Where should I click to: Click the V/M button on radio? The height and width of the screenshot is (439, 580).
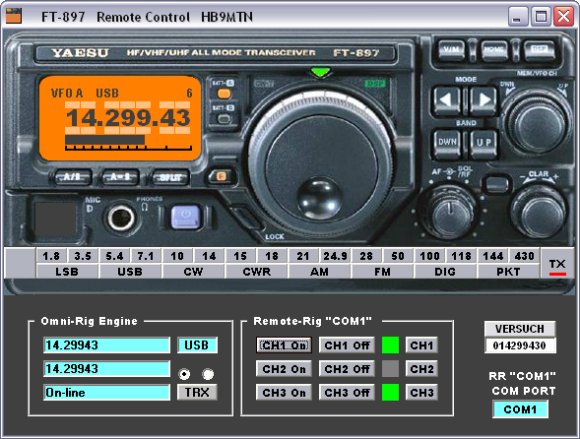click(x=451, y=49)
